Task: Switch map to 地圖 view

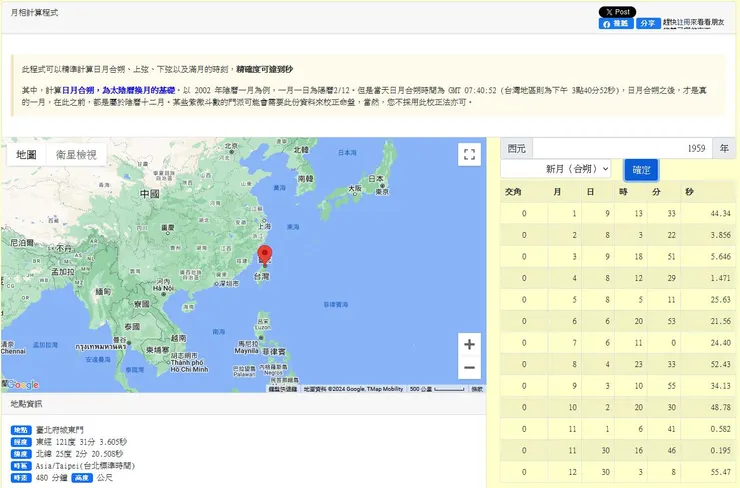Action: (26, 155)
